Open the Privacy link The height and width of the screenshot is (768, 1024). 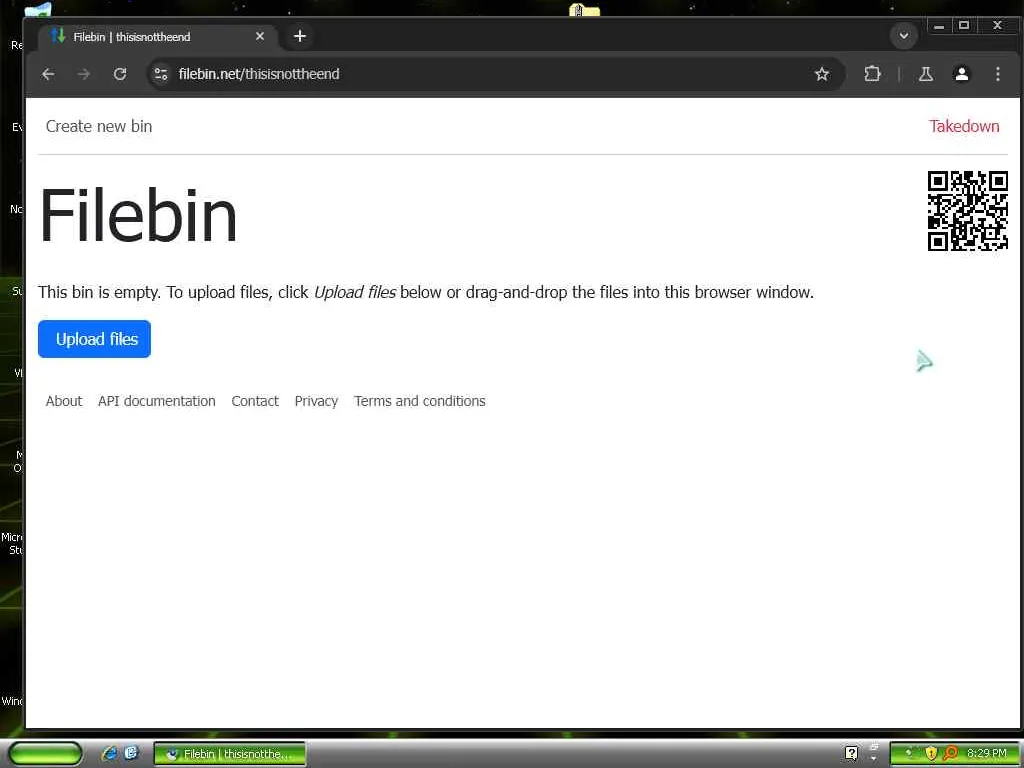[316, 401]
